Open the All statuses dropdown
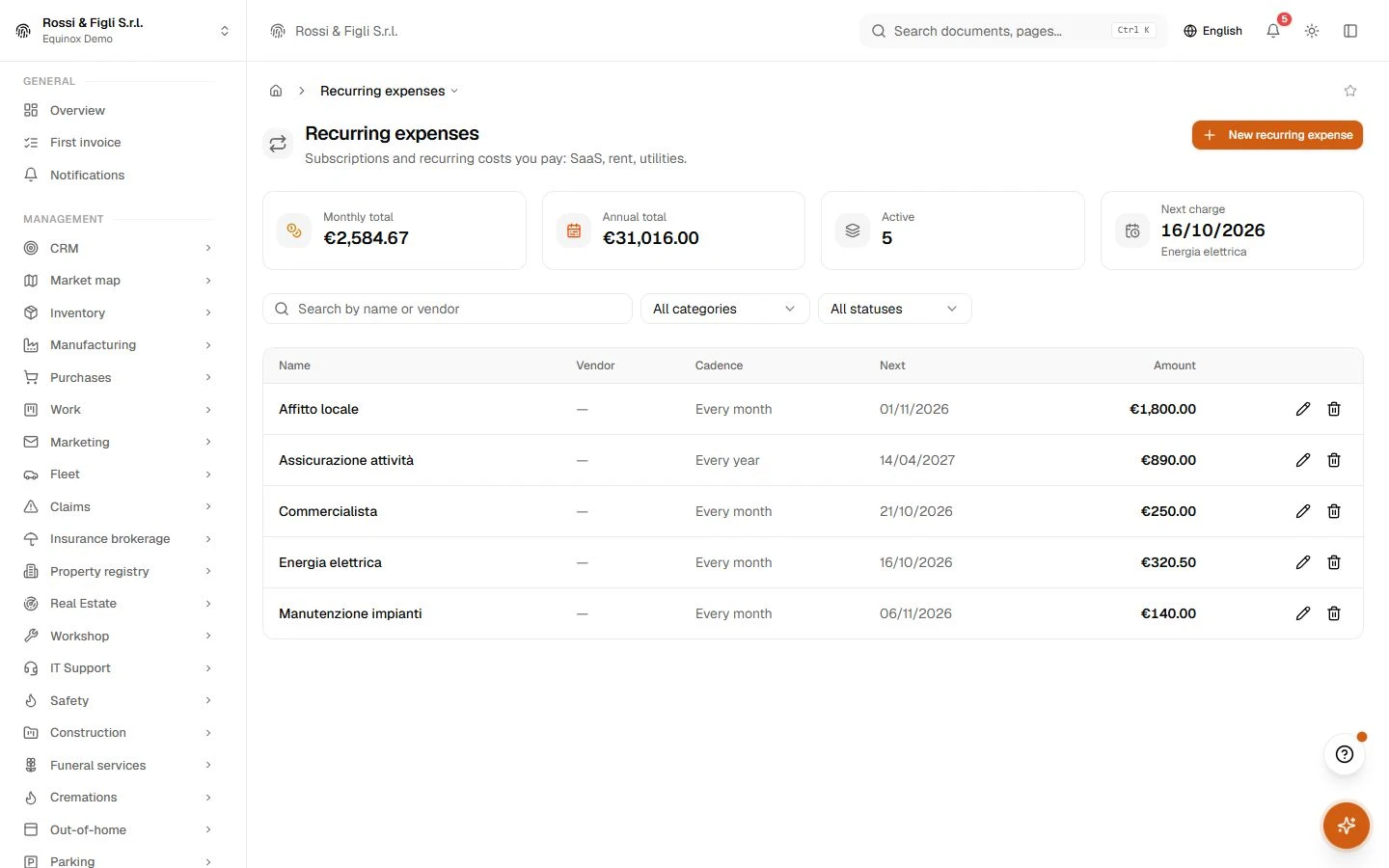 (894, 309)
